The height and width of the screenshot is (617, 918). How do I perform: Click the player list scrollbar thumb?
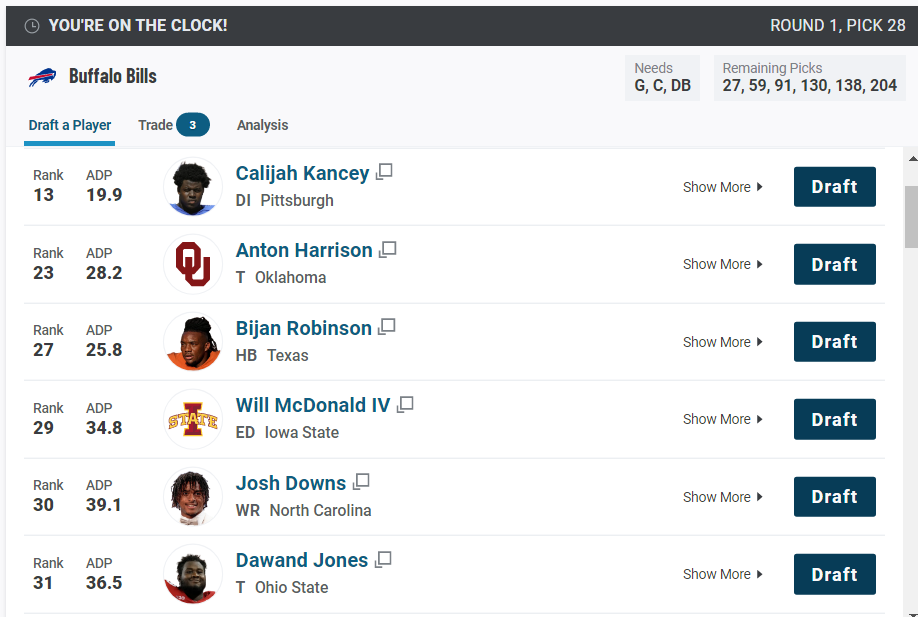tap(912, 217)
